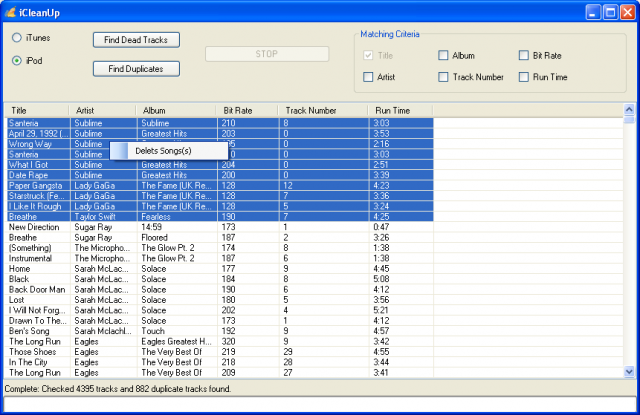Select the Those Shoes track row
The image size is (640, 415).
click(x=220, y=352)
